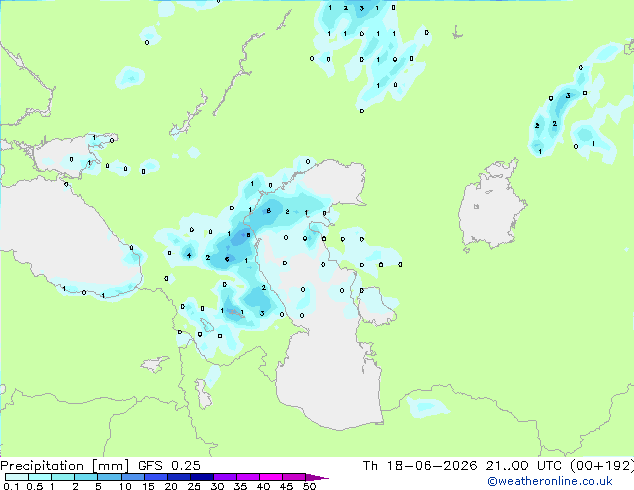The height and width of the screenshot is (490, 634).
Task: Pick the 25–30 mm dark blue swatch
Action: [x=201, y=477]
